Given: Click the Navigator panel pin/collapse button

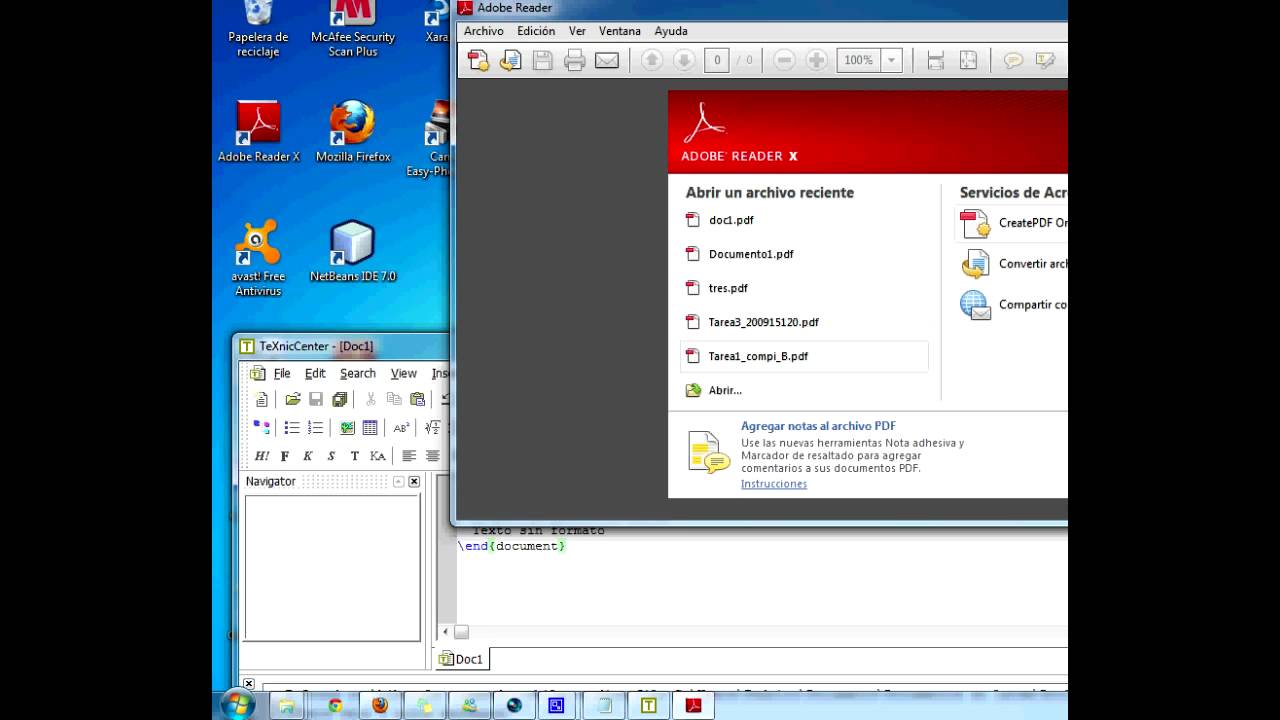Looking at the screenshot, I should click(x=398, y=482).
